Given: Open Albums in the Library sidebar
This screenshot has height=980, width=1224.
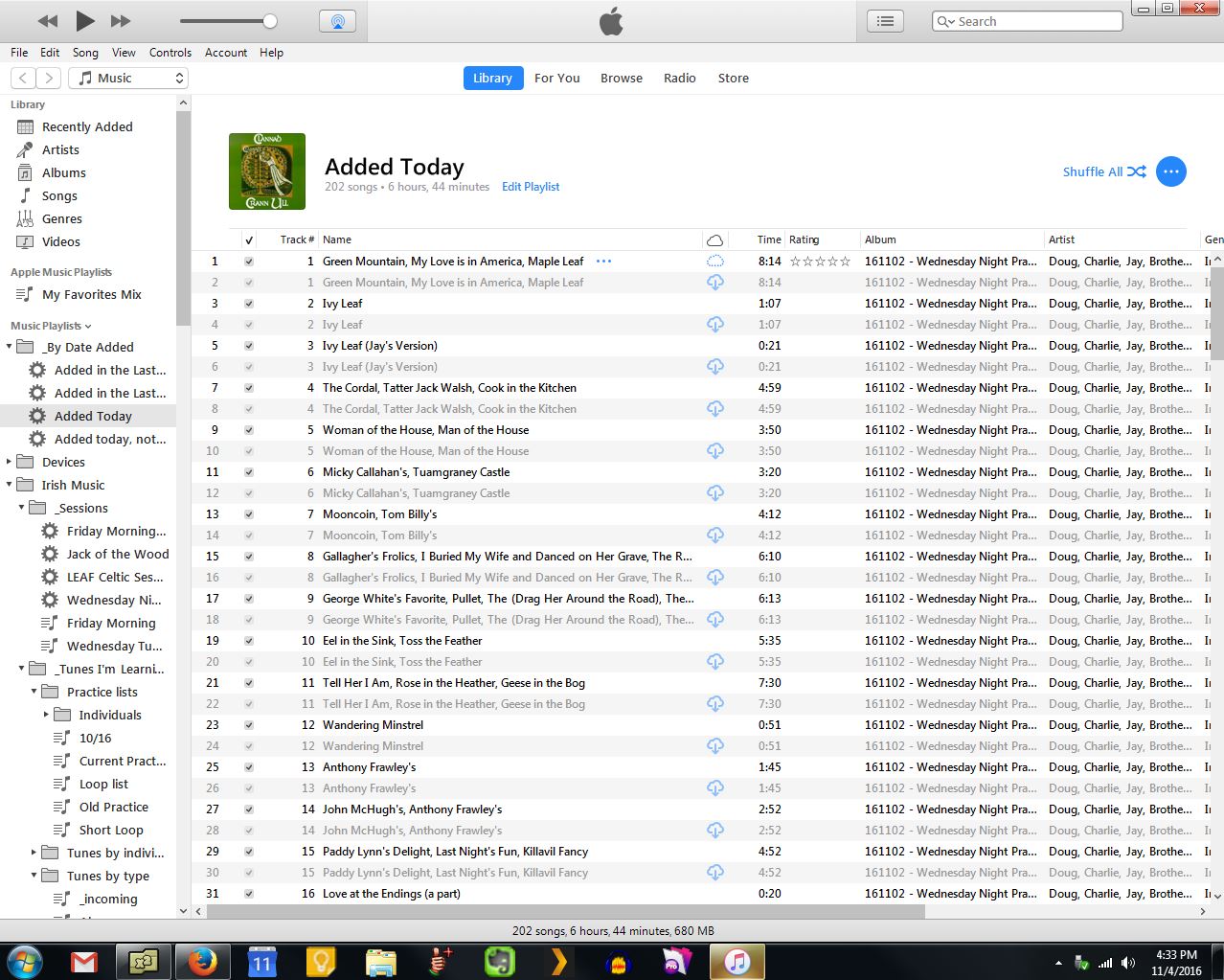Looking at the screenshot, I should (x=63, y=172).
